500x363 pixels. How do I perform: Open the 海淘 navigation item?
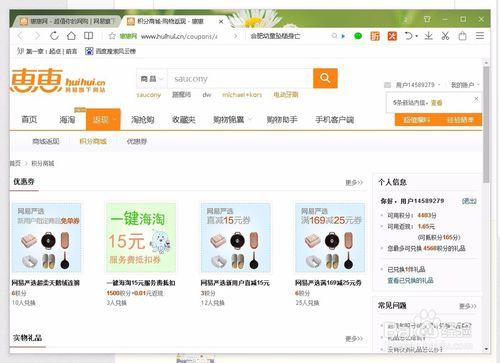(67, 119)
